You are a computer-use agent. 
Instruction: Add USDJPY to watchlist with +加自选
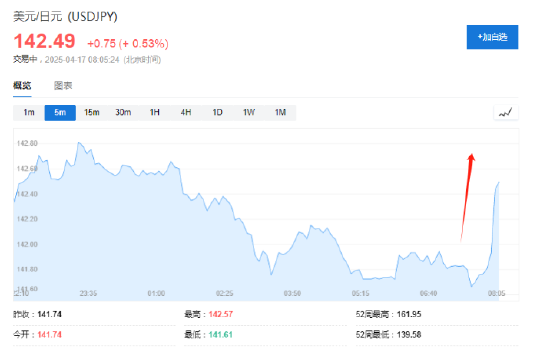[x=492, y=37]
